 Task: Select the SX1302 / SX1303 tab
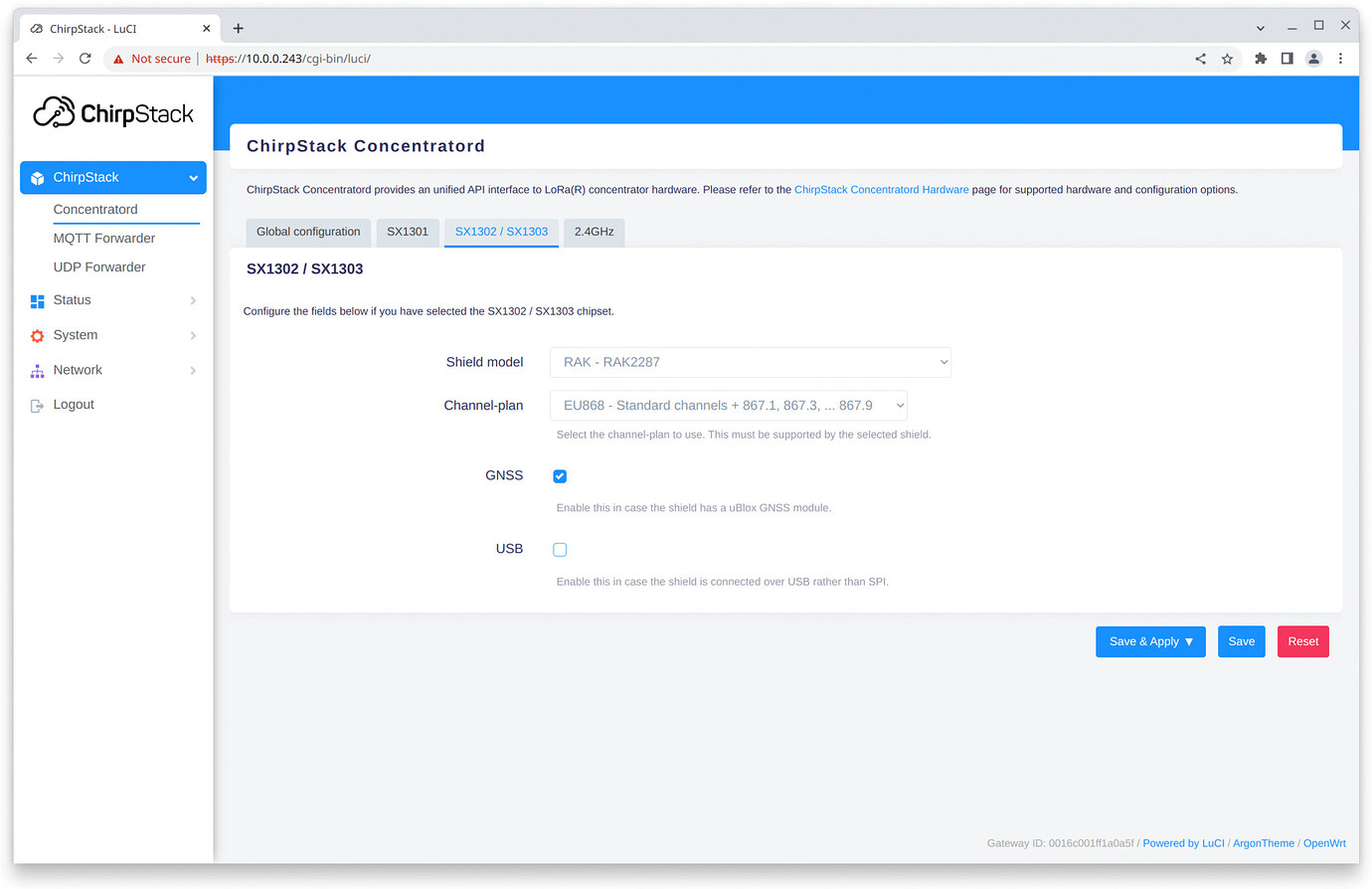501,232
